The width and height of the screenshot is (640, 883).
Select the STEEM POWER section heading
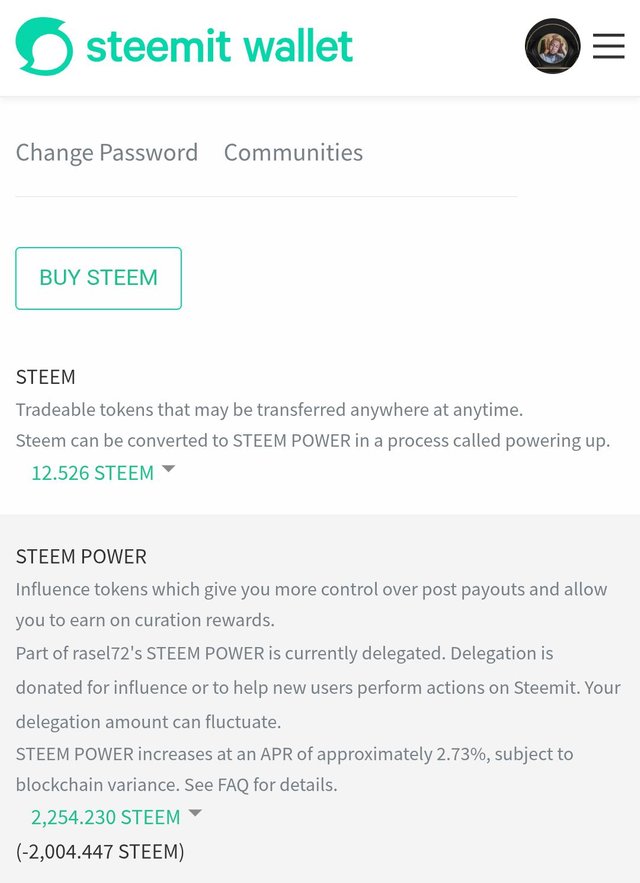pos(81,557)
